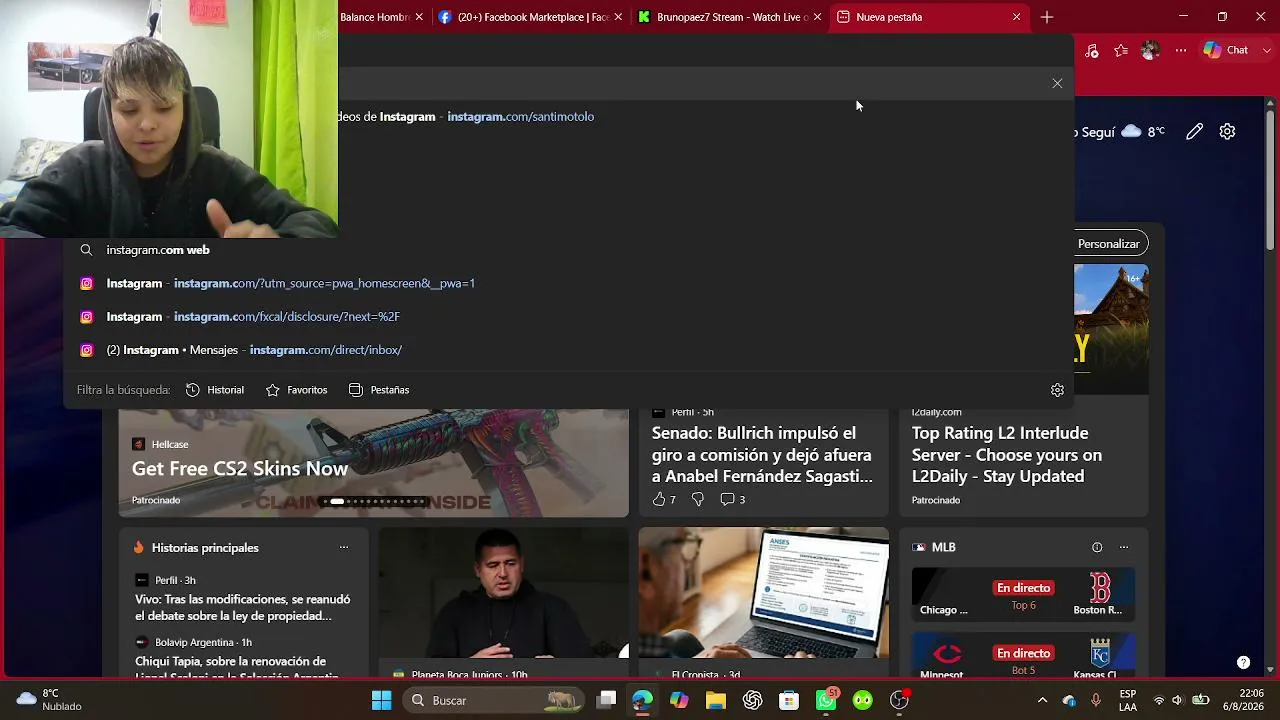Open the weather 8°C widget on page
The height and width of the screenshot is (720, 1280).
point(1143,131)
